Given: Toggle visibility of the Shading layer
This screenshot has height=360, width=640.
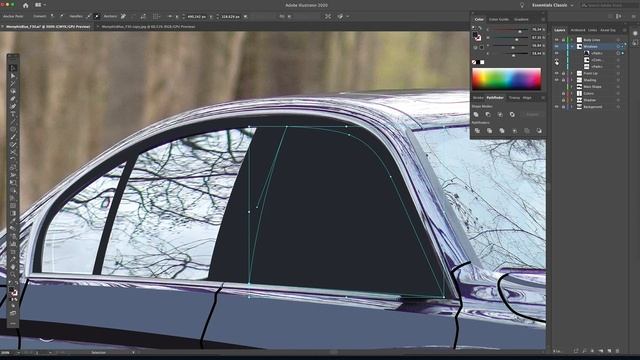Looking at the screenshot, I should point(556,80).
